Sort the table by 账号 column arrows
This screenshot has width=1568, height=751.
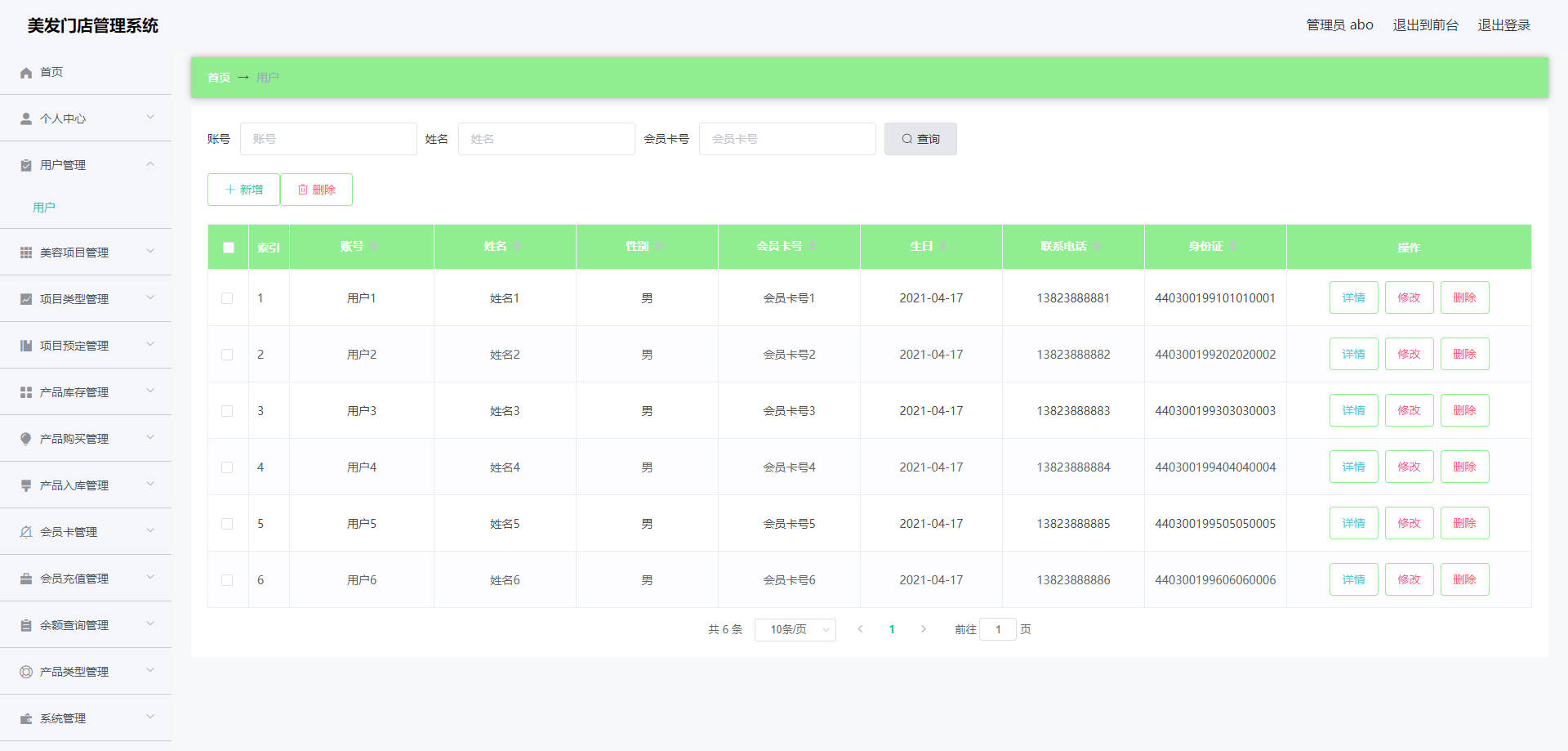[373, 247]
